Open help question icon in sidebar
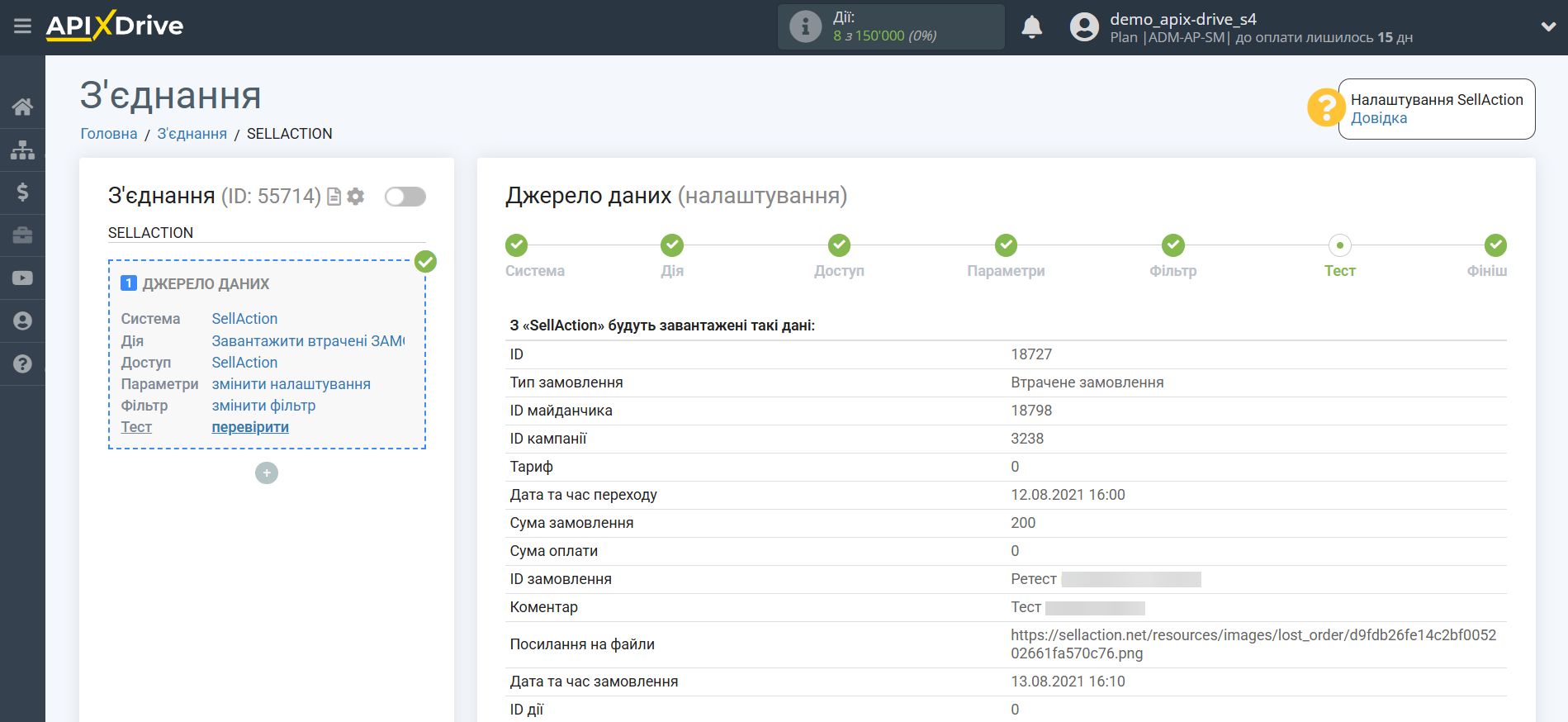This screenshot has width=1568, height=722. 22,364
